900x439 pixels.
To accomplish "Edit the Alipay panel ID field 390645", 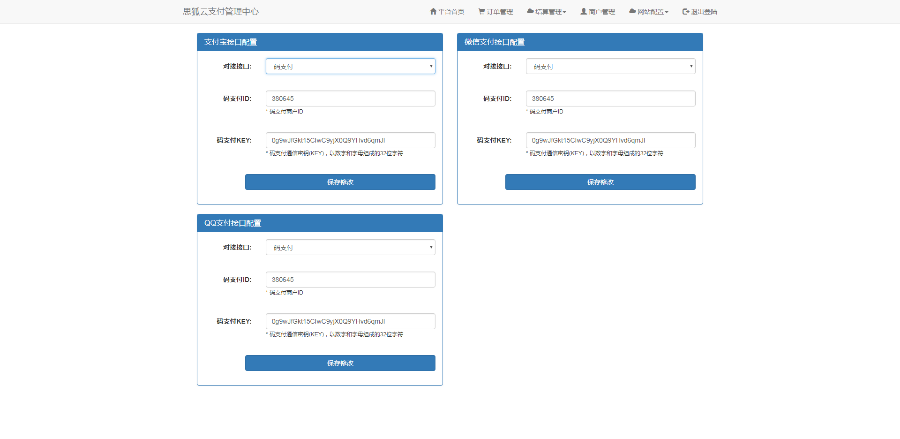I will tap(350, 99).
